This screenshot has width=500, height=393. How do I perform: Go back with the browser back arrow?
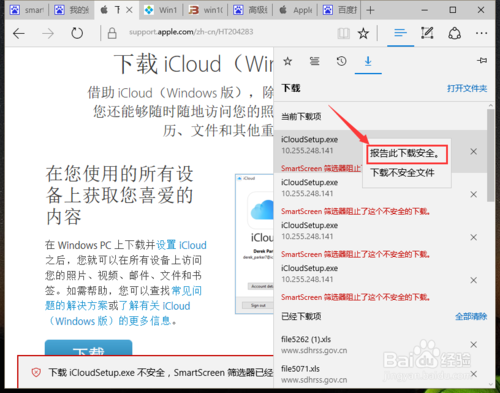[19, 33]
